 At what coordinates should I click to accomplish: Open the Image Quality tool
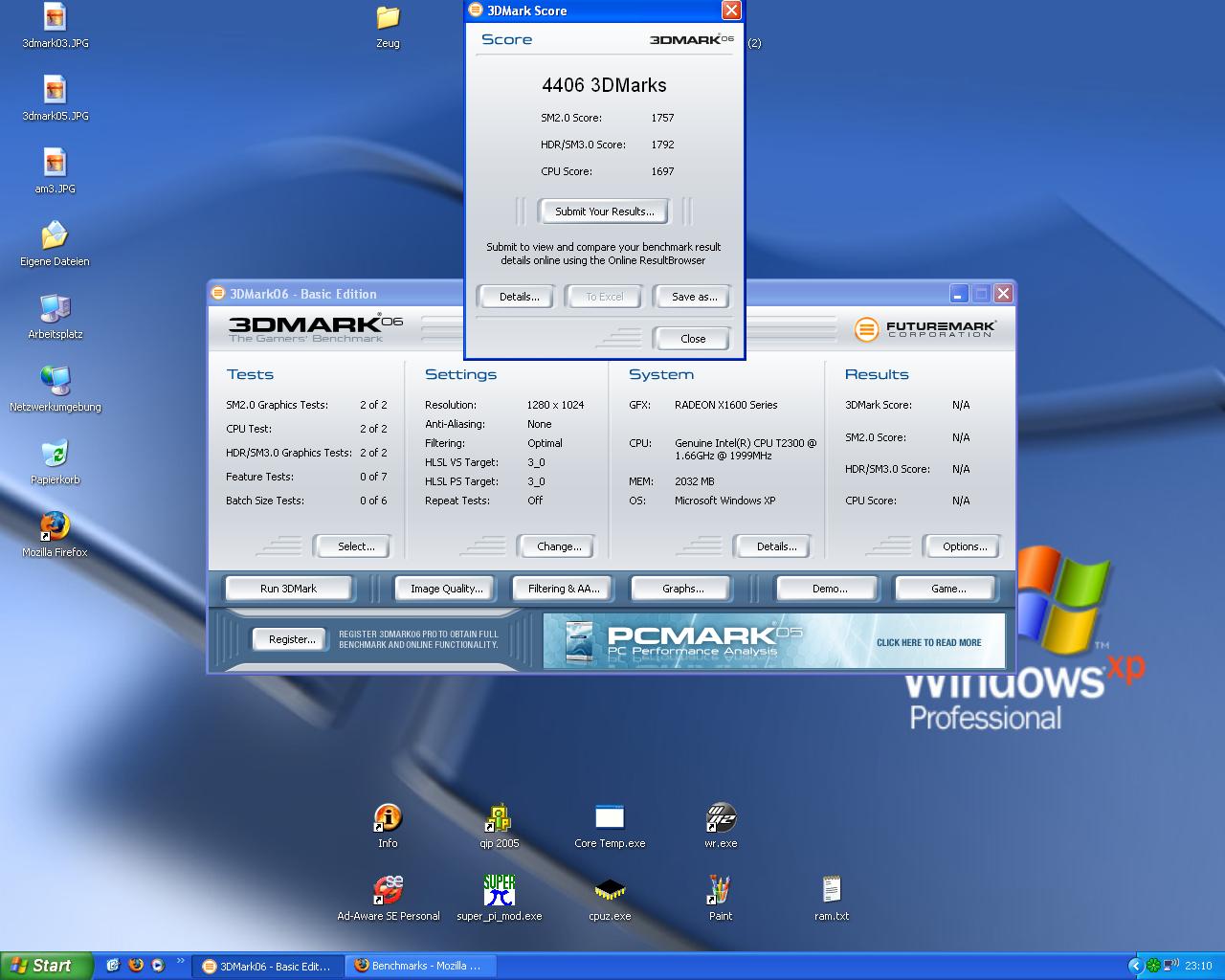[446, 589]
